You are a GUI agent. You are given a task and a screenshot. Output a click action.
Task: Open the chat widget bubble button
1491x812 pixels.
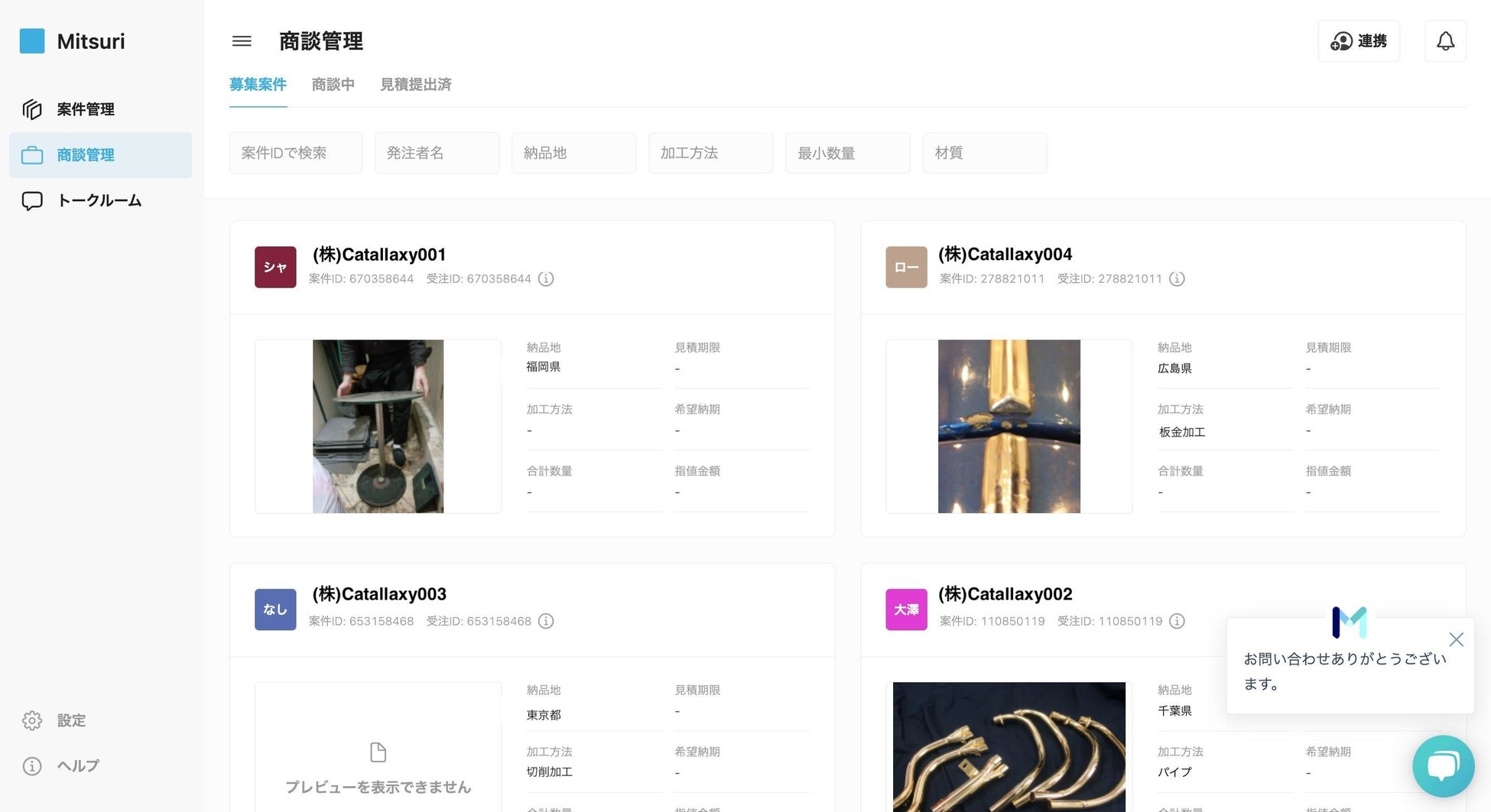pos(1444,766)
